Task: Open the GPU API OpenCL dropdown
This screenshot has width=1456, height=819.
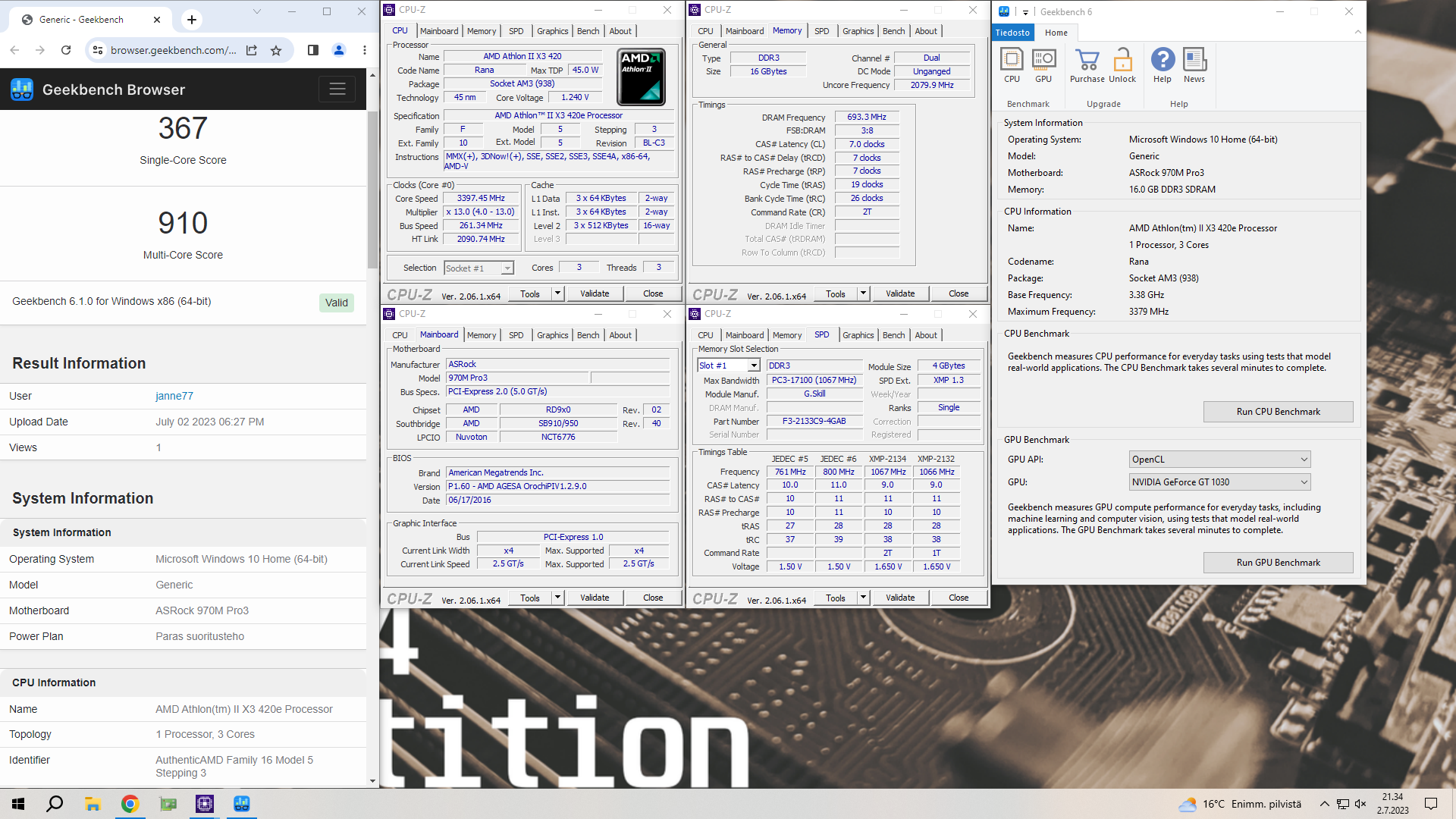Action: (1219, 460)
